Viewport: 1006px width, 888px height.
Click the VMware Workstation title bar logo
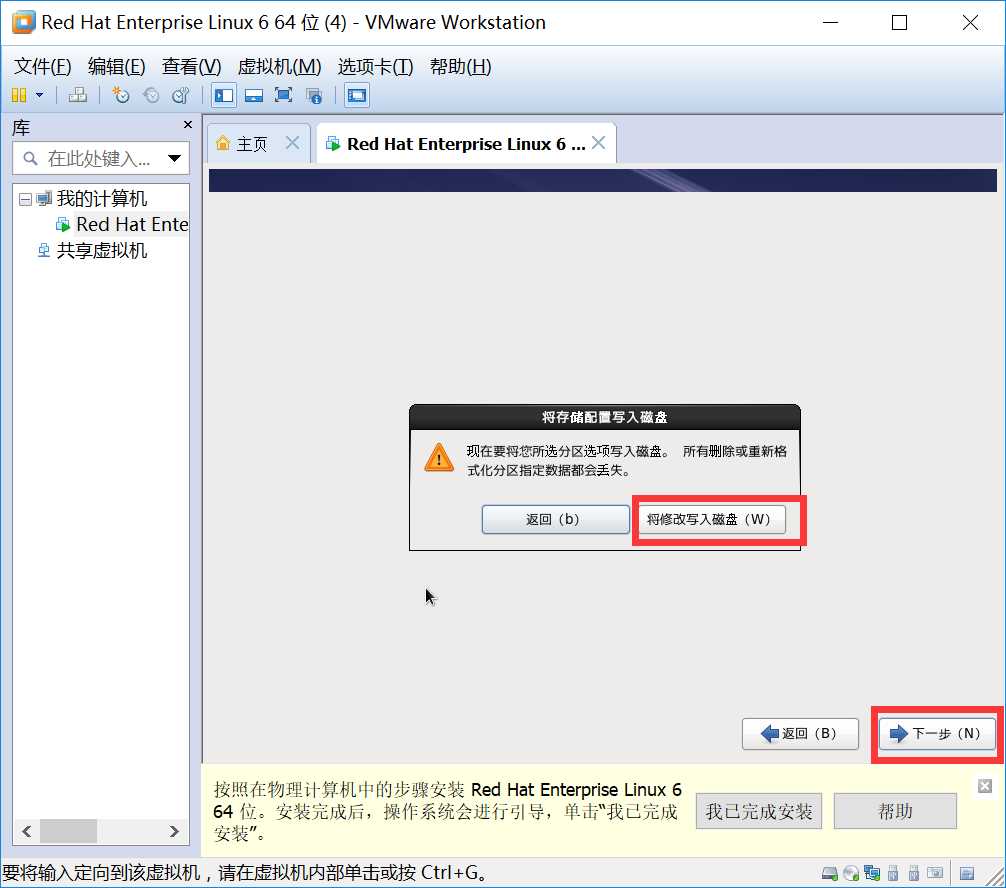coord(24,22)
